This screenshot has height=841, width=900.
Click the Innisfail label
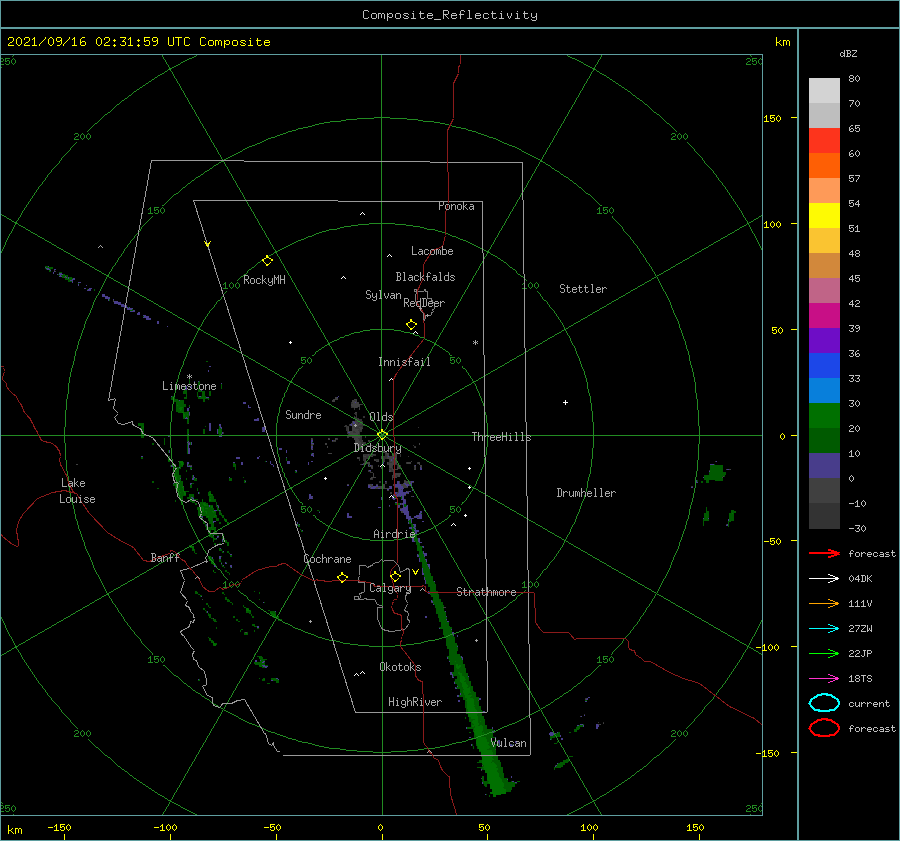click(x=404, y=362)
